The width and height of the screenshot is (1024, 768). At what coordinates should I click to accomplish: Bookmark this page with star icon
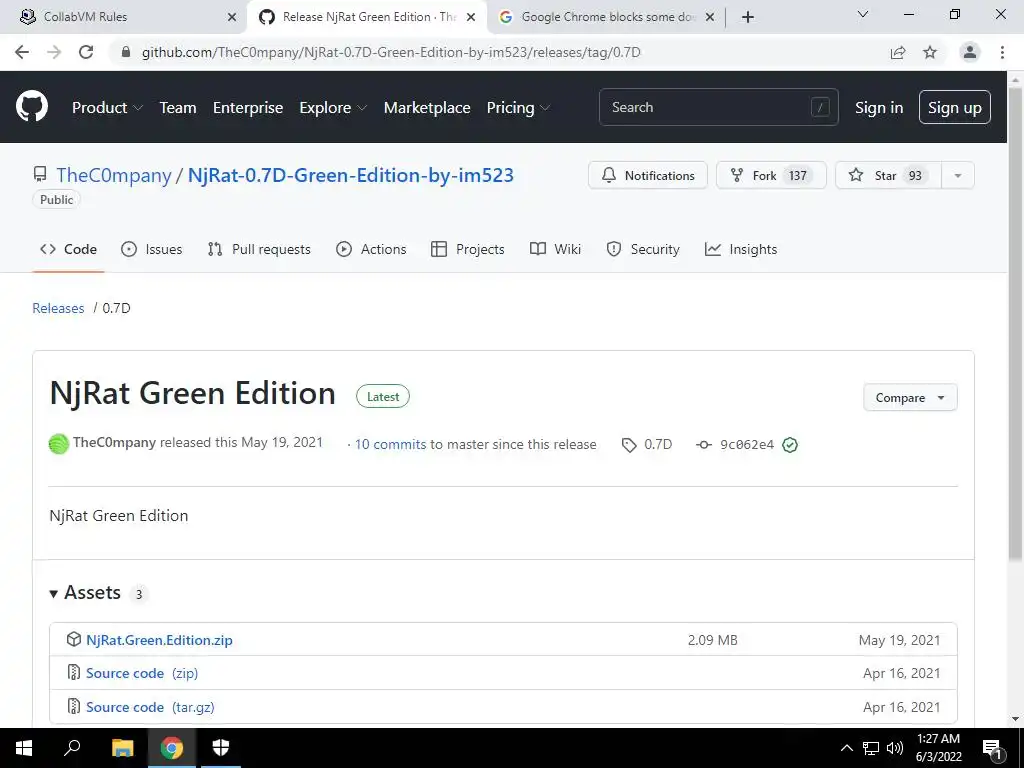click(930, 52)
